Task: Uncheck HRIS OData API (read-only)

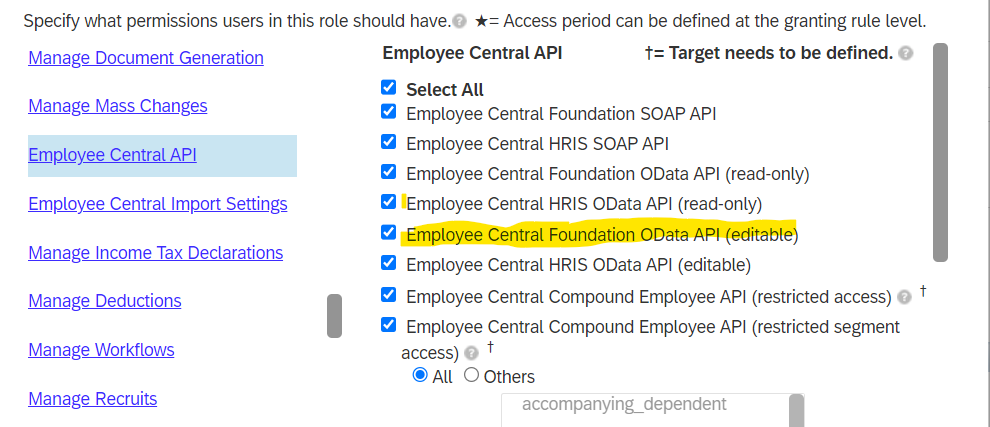Action: click(389, 202)
